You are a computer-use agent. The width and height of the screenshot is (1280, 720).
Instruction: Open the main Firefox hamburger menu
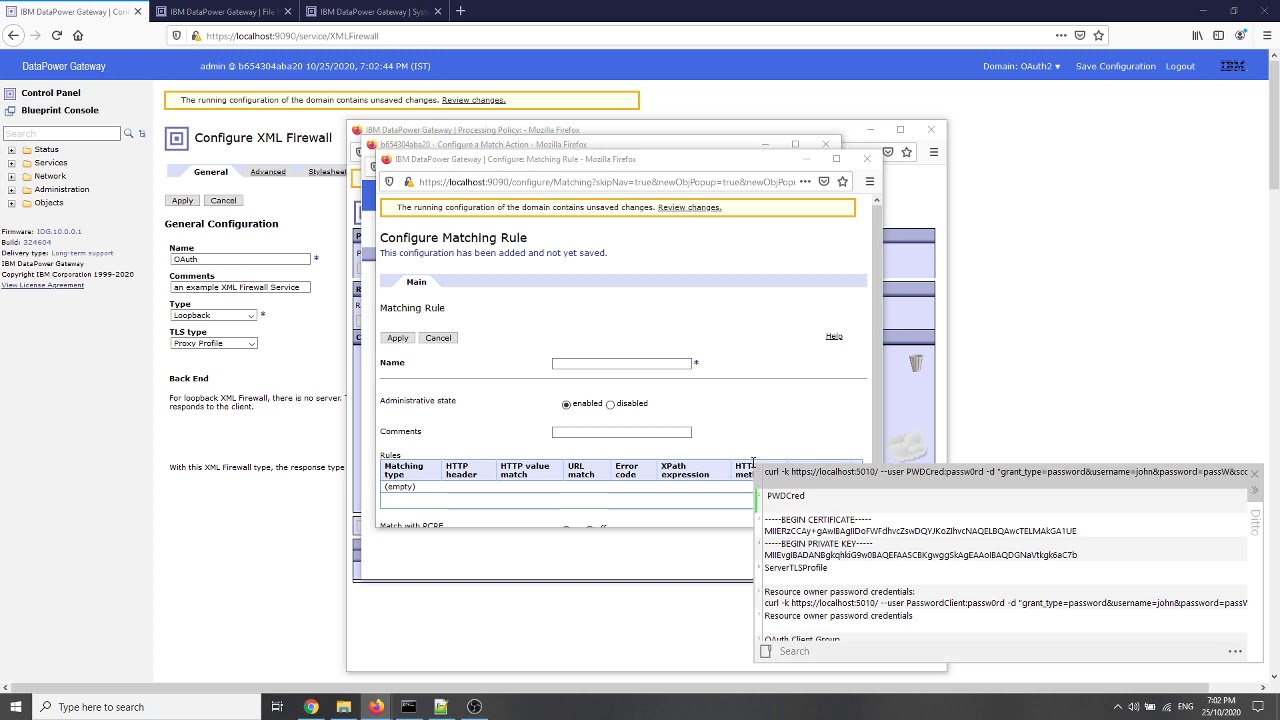click(x=1266, y=36)
